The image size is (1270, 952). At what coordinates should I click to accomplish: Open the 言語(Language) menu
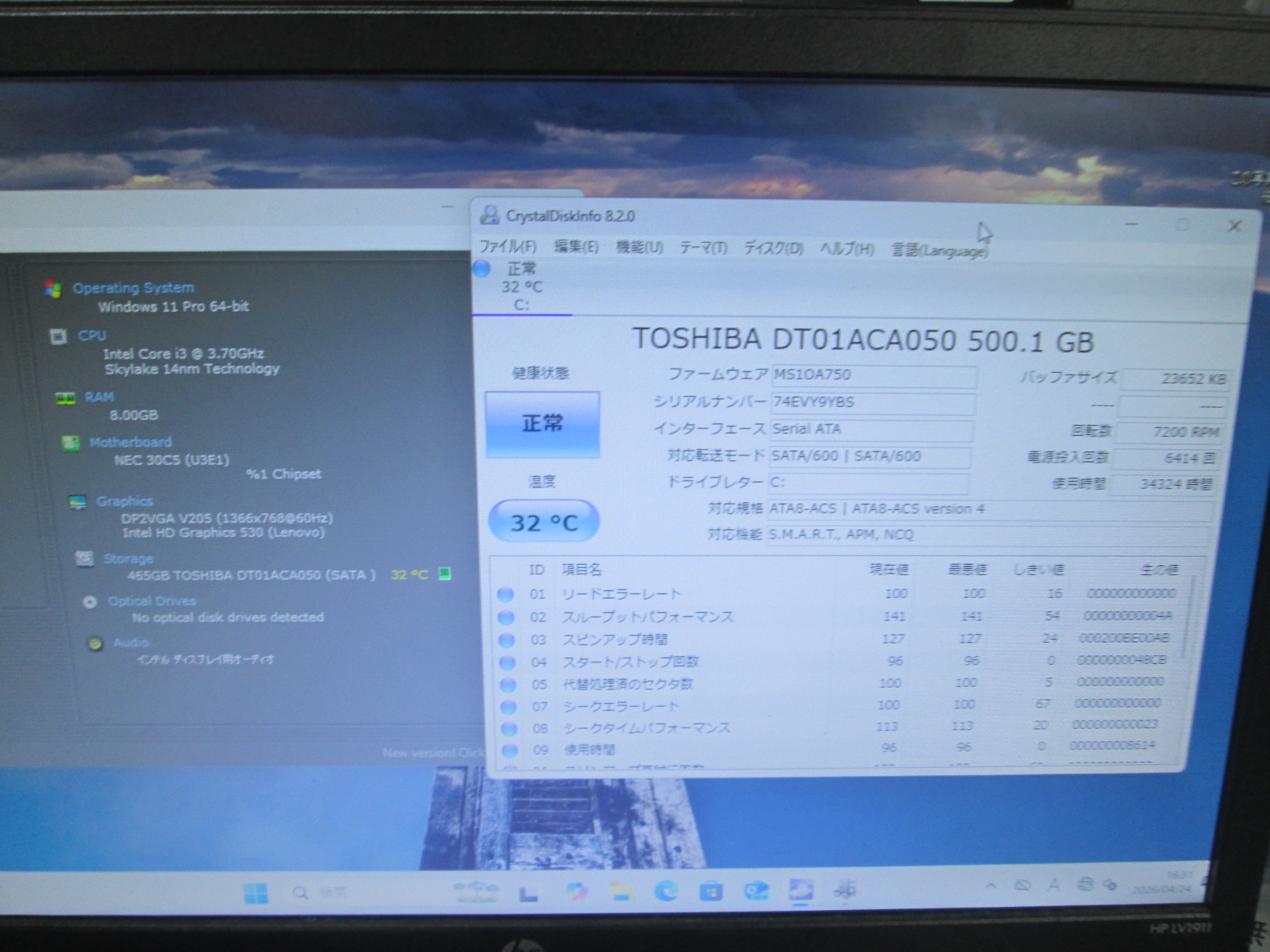(939, 251)
